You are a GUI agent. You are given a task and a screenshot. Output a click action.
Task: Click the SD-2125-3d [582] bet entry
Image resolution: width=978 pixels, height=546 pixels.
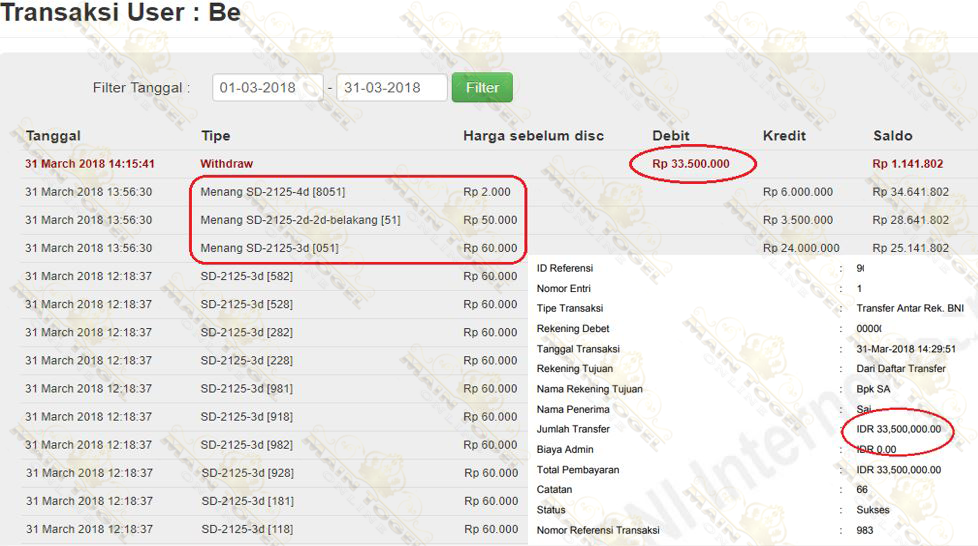coord(246,276)
